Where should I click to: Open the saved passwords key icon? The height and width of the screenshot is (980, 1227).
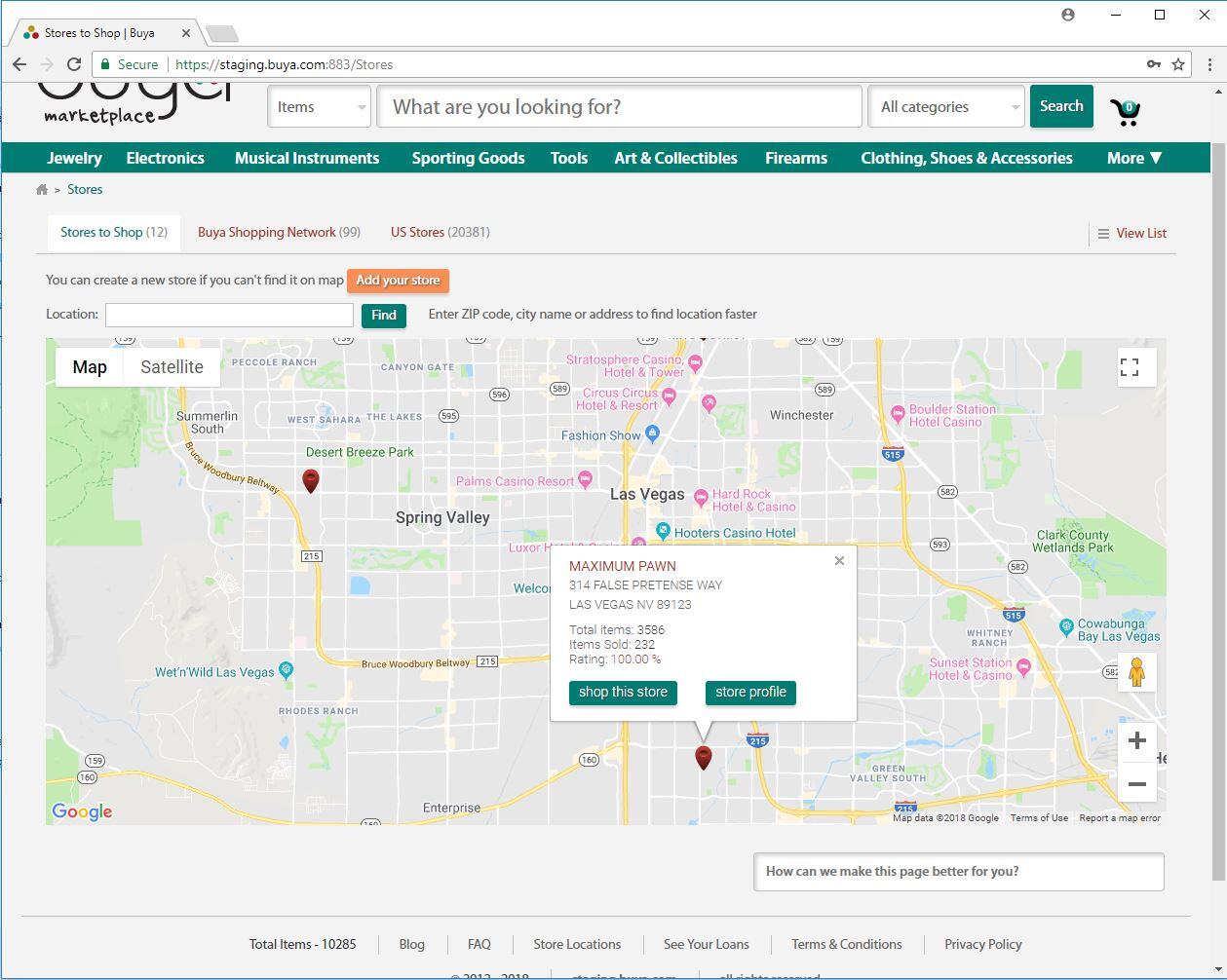pyautogui.click(x=1154, y=64)
